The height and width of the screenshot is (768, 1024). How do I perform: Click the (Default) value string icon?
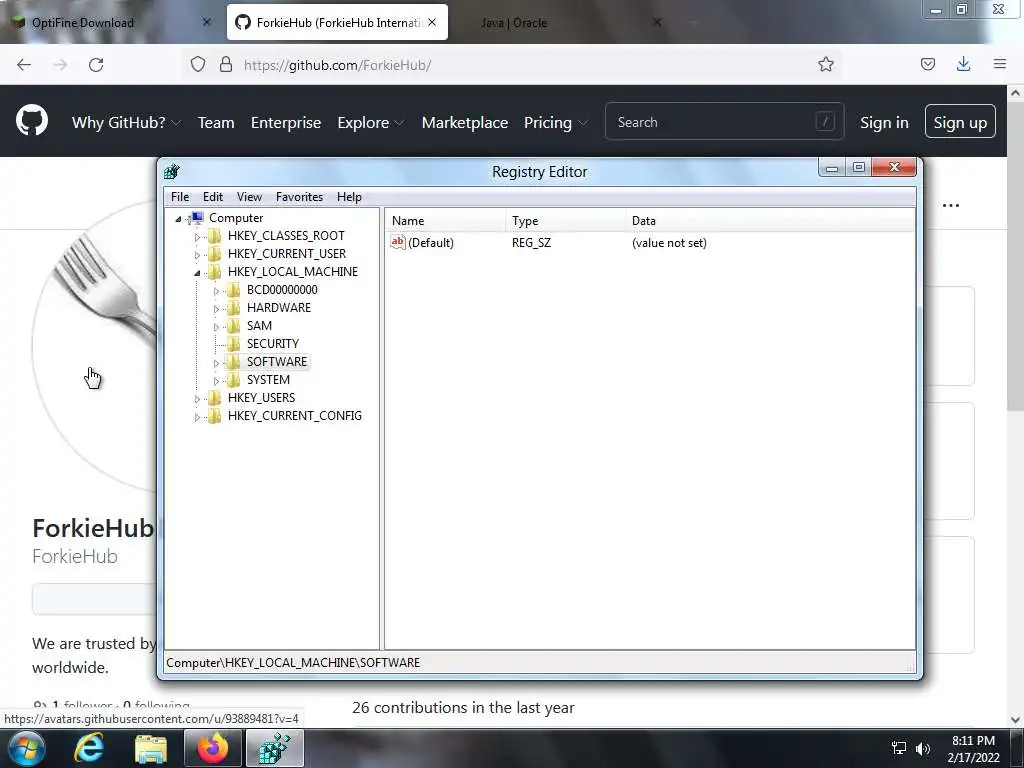click(x=398, y=242)
